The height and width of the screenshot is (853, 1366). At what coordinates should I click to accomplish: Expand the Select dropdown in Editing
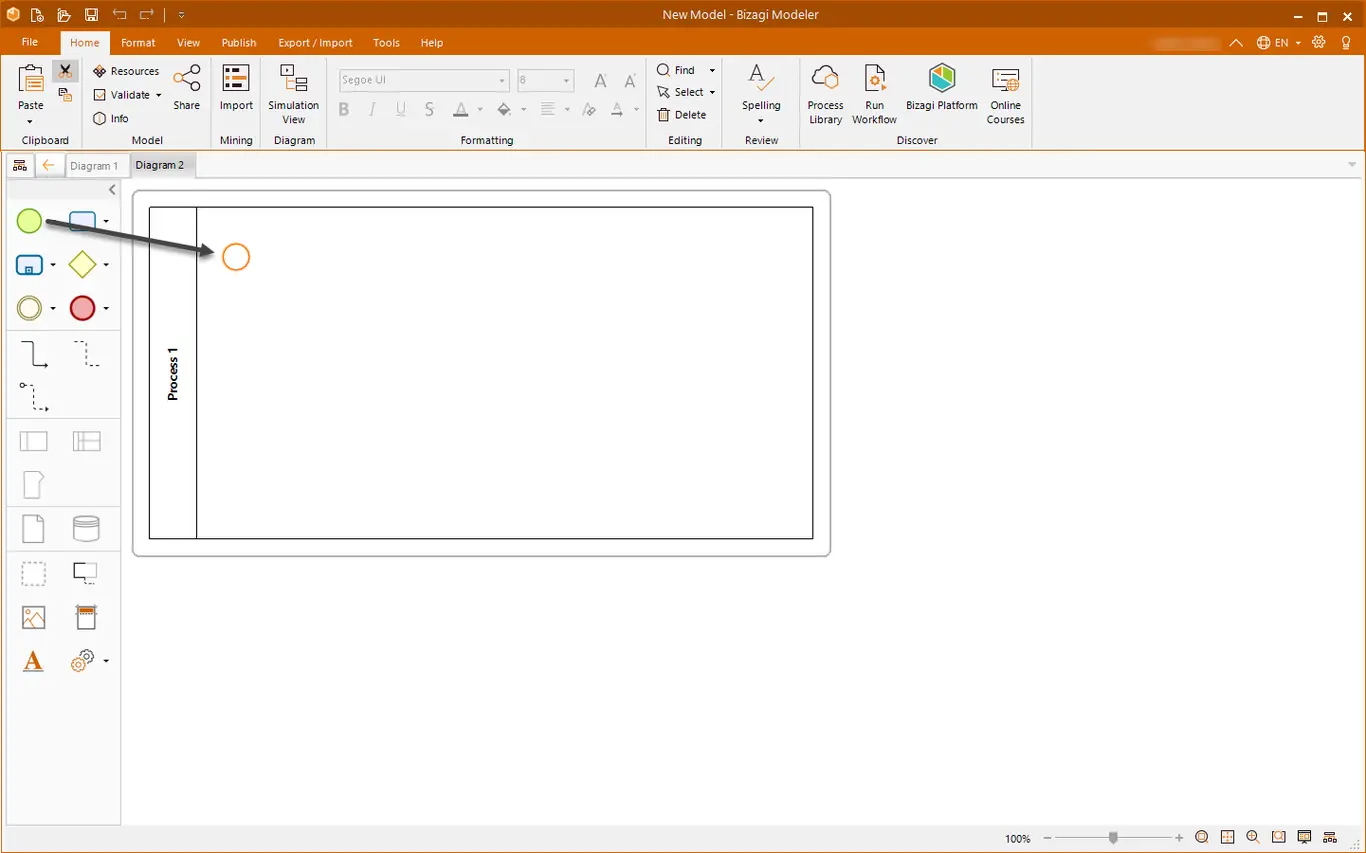click(x=712, y=92)
